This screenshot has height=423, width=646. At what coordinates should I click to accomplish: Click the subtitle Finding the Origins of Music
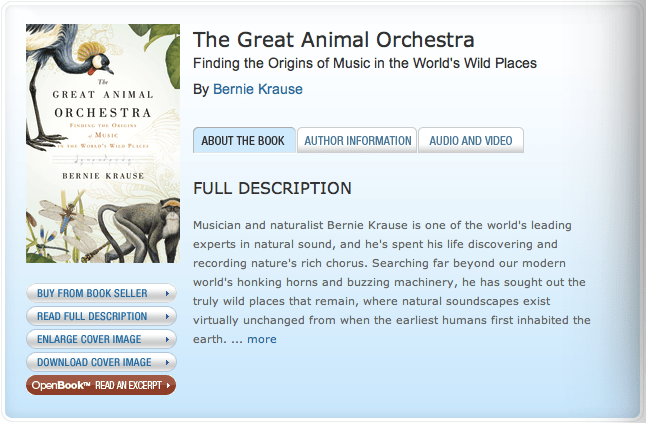(365, 64)
